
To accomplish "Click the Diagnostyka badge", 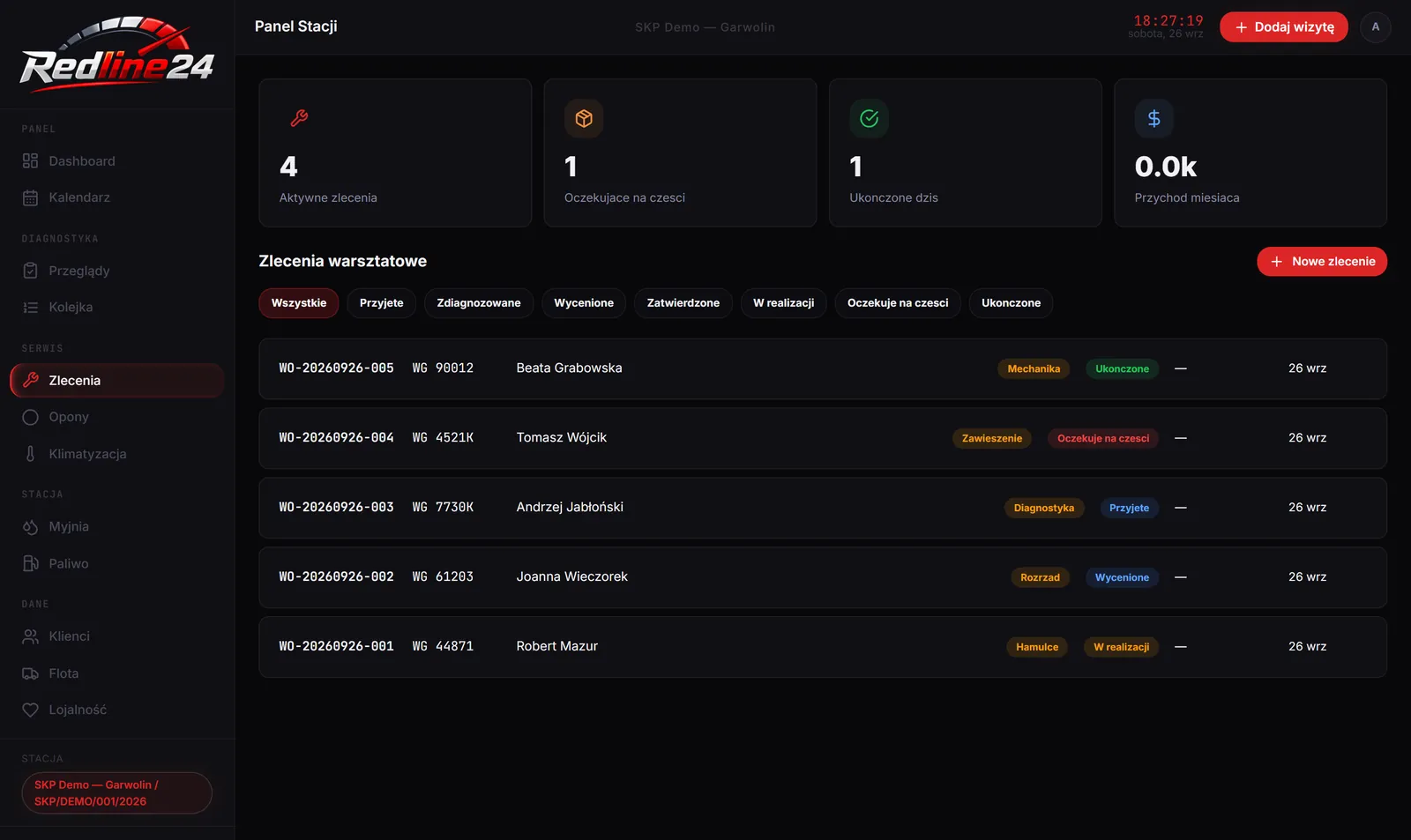I will coord(1044,508).
